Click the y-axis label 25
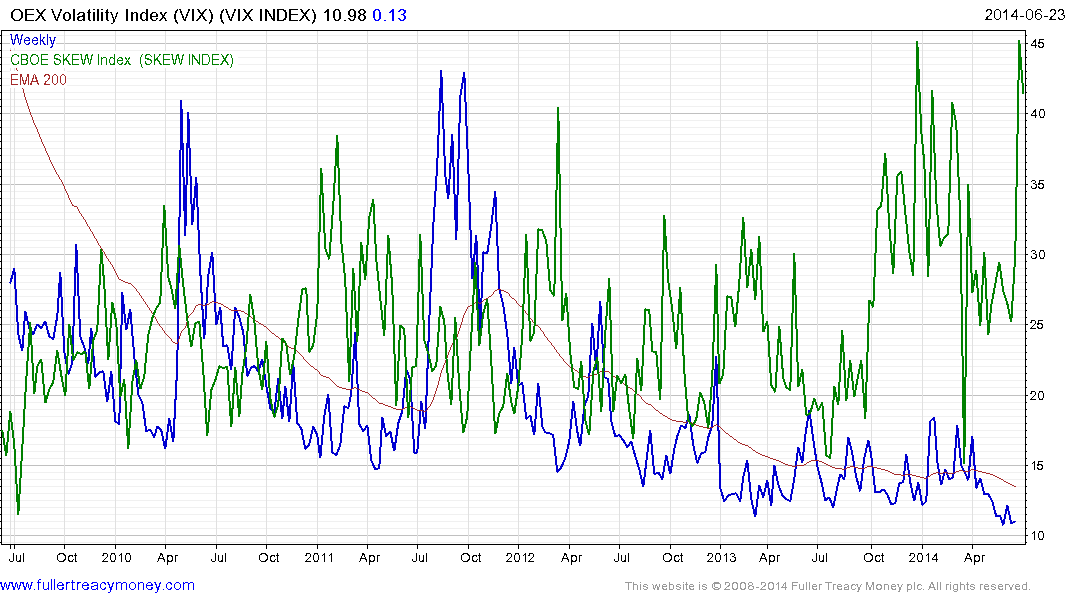This screenshot has height=600, width=1075. [x=1037, y=324]
